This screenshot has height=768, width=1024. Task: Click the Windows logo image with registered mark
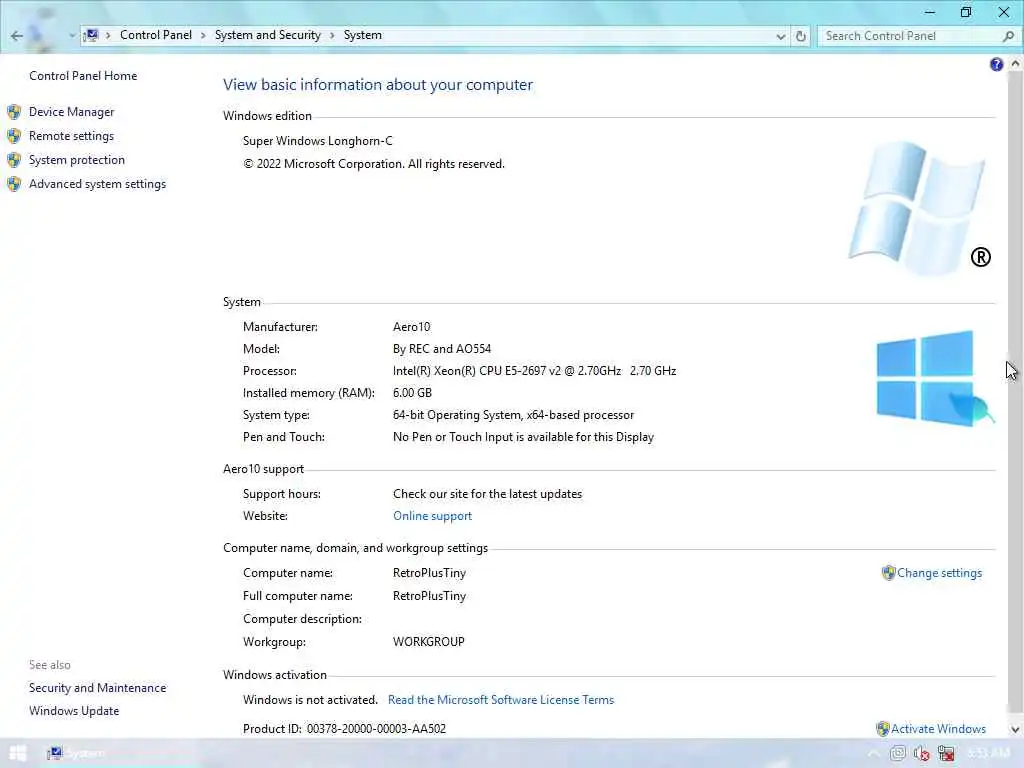coord(920,208)
